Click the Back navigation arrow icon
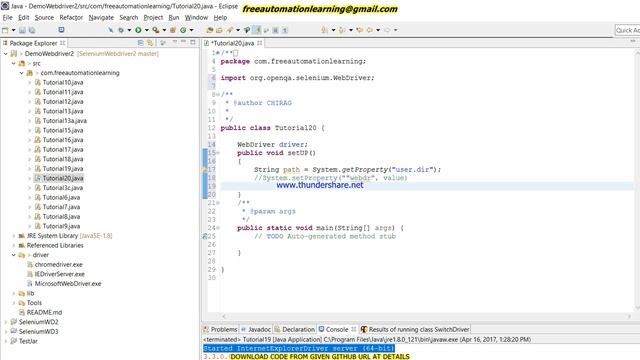Image resolution: width=640 pixels, height=360 pixels. pos(369,30)
